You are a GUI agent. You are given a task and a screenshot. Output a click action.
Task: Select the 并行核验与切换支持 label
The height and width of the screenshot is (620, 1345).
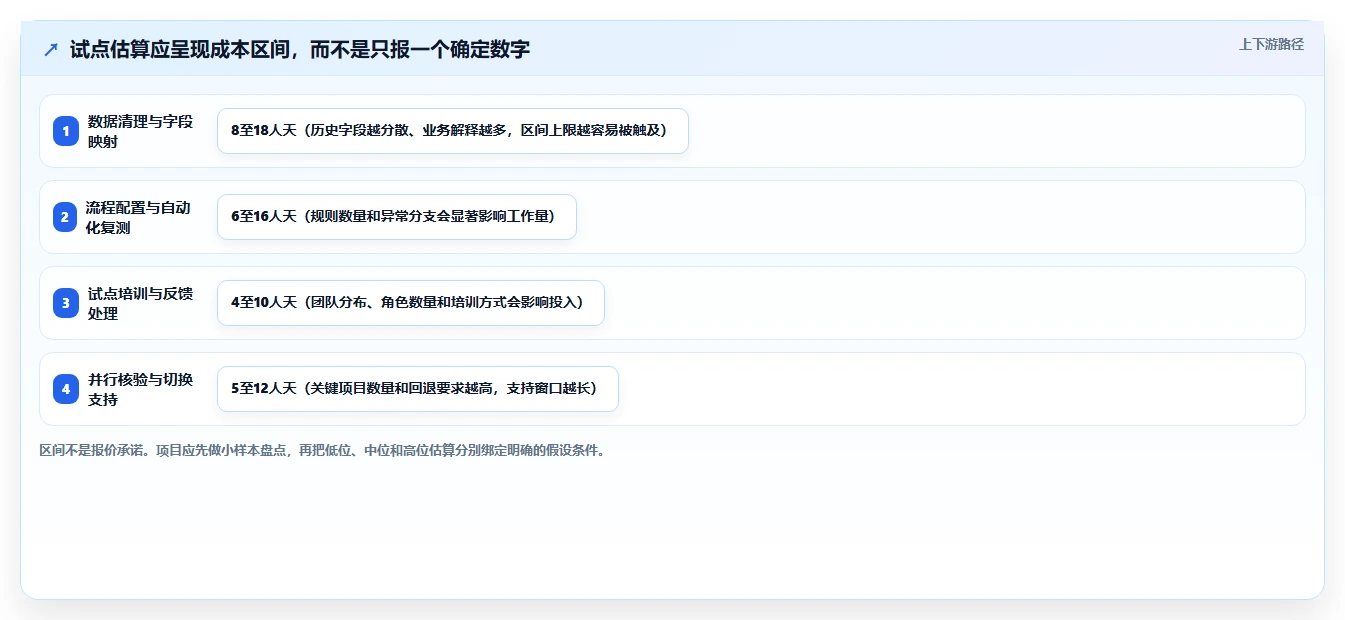coord(140,389)
